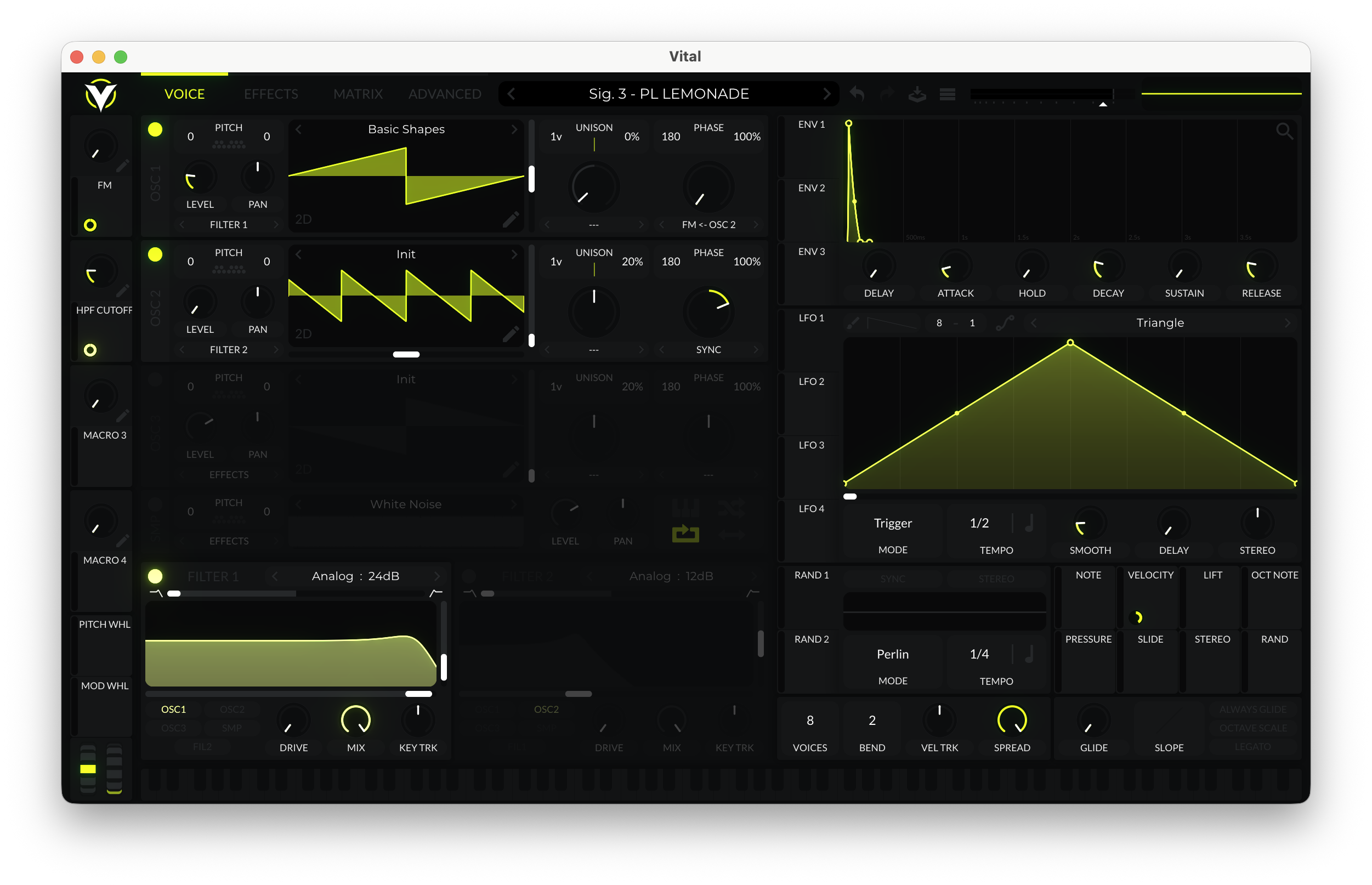Enable oscillator 3 power button
Viewport: 1372px width, 885px height.
coord(155,379)
